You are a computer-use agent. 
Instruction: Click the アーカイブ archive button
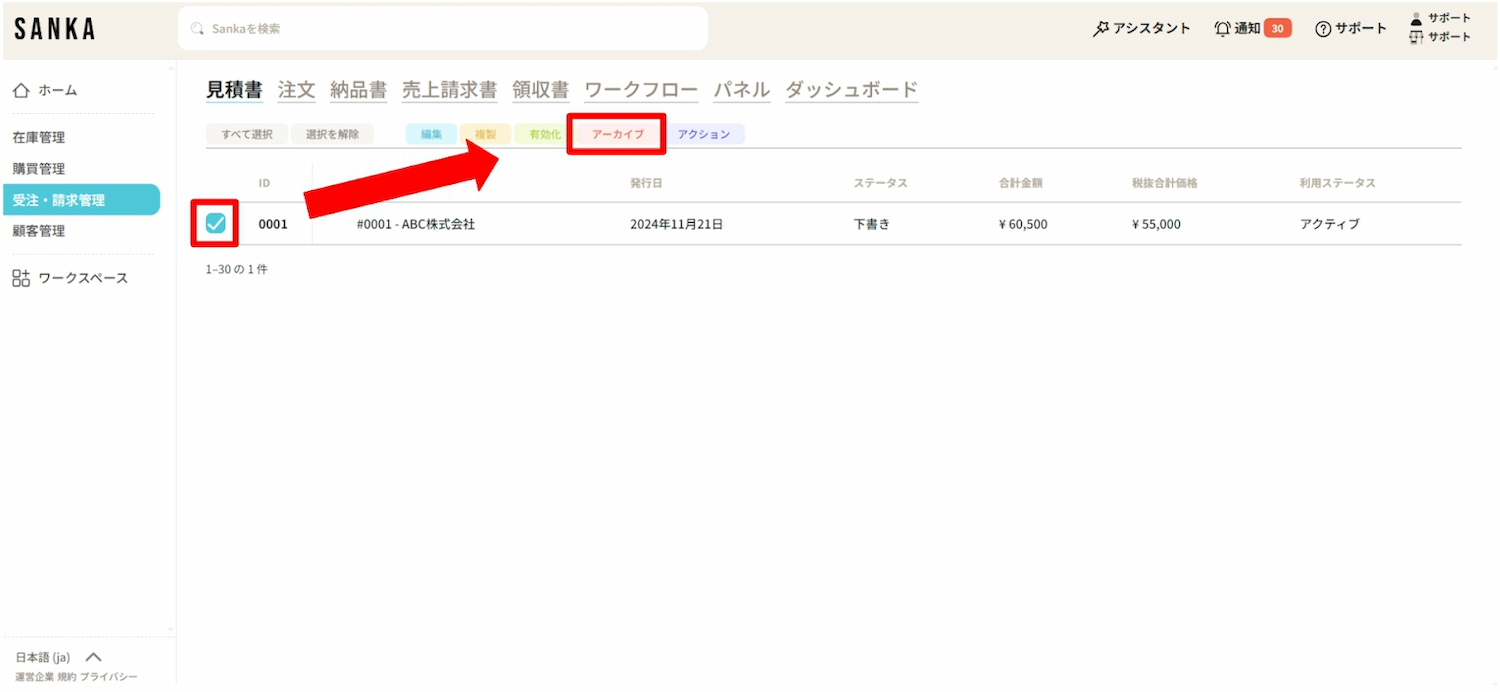[x=617, y=134]
